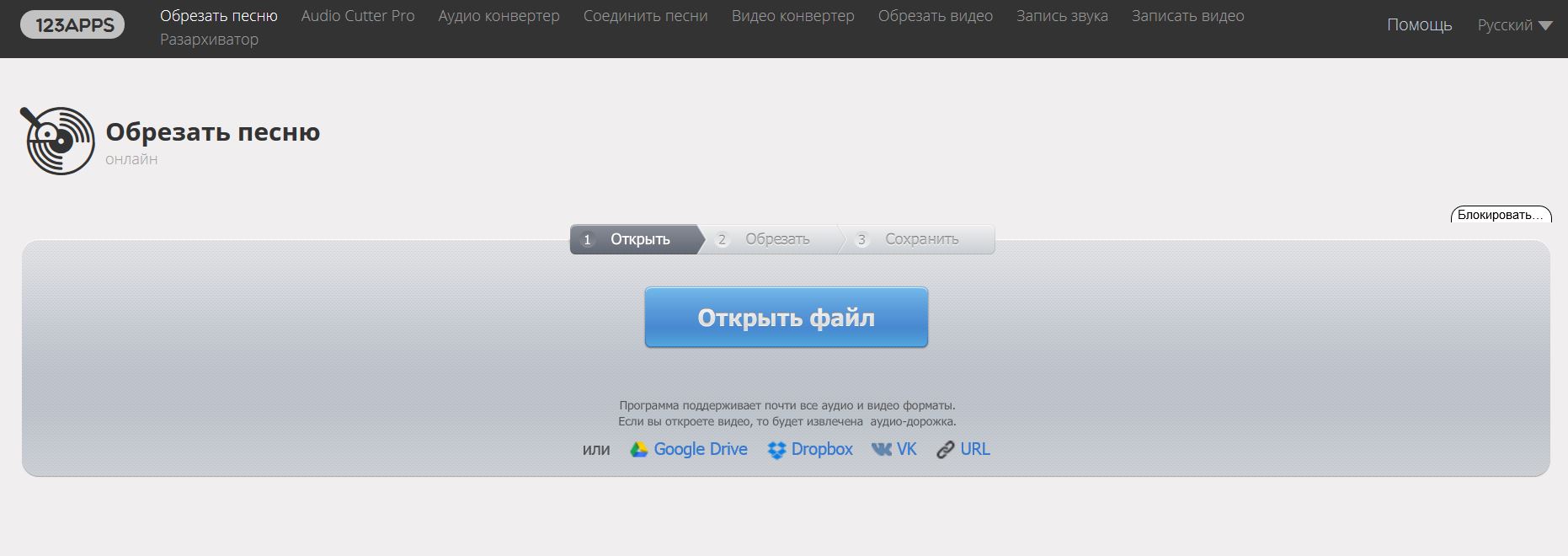Open Видео конвертер navigation item
The height and width of the screenshot is (556, 1568).
pyautogui.click(x=793, y=16)
